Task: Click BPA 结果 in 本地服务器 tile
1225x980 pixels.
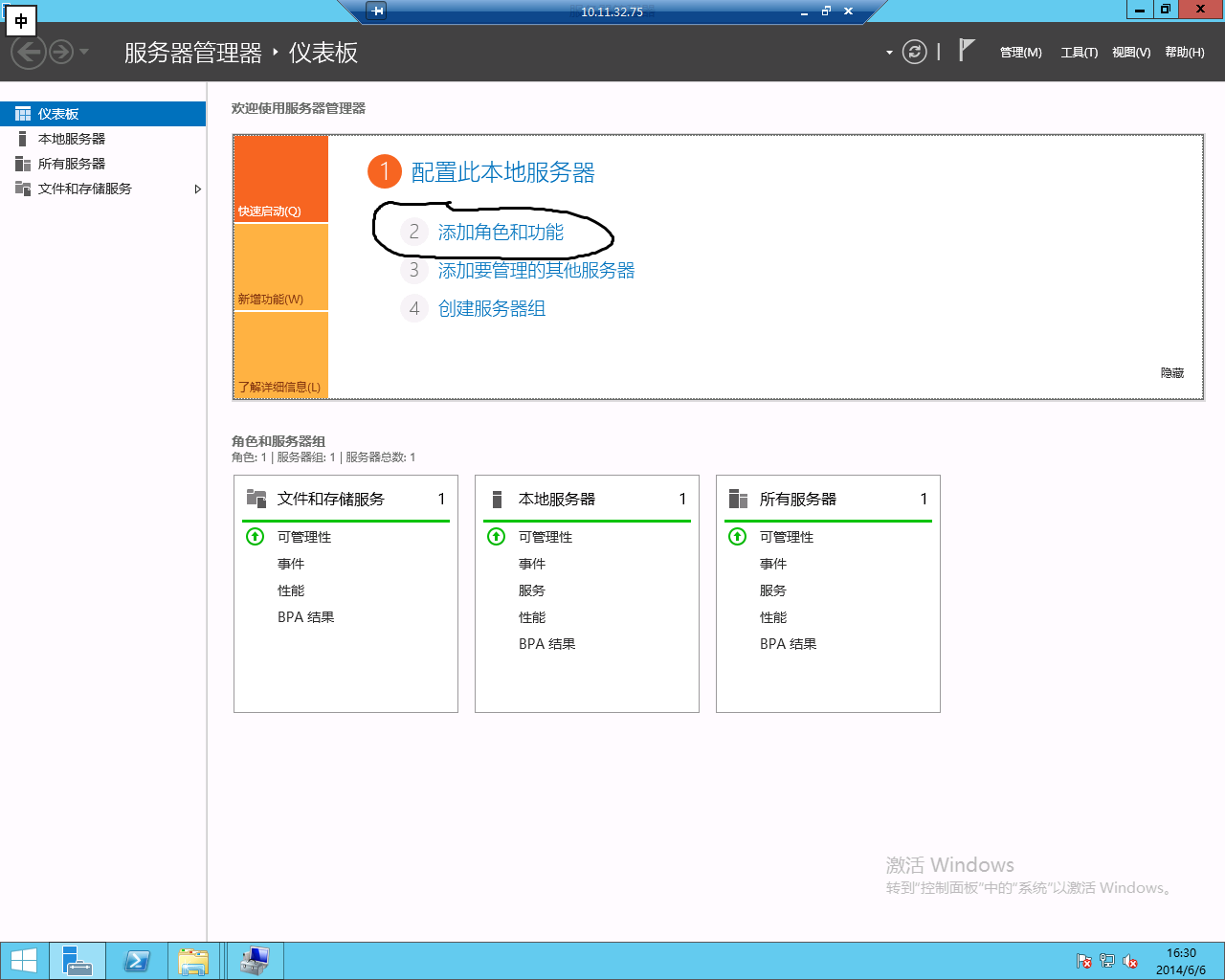Action: click(547, 644)
